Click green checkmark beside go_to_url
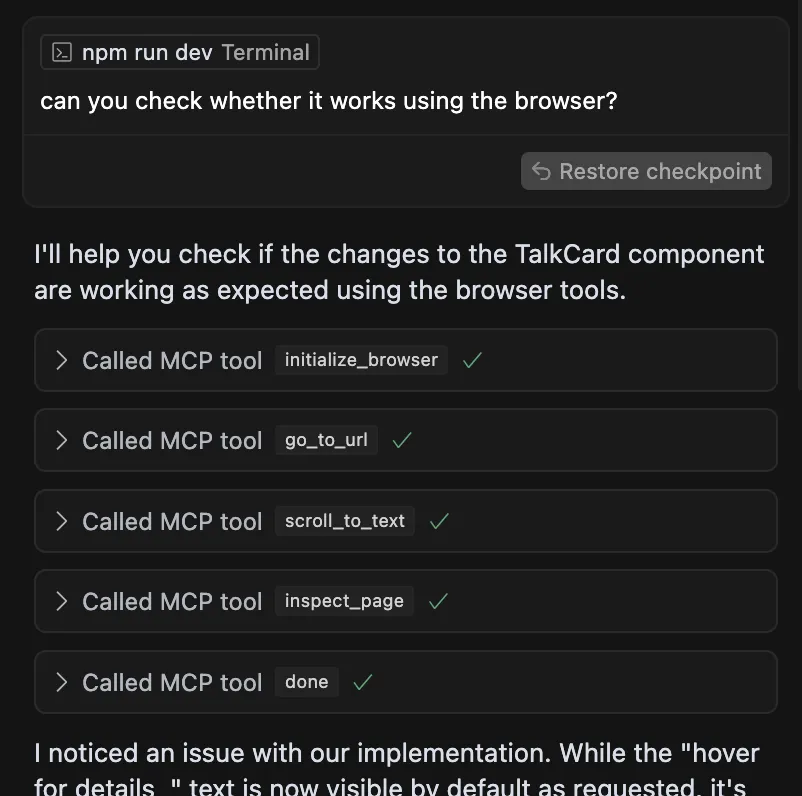 pyautogui.click(x=402, y=440)
